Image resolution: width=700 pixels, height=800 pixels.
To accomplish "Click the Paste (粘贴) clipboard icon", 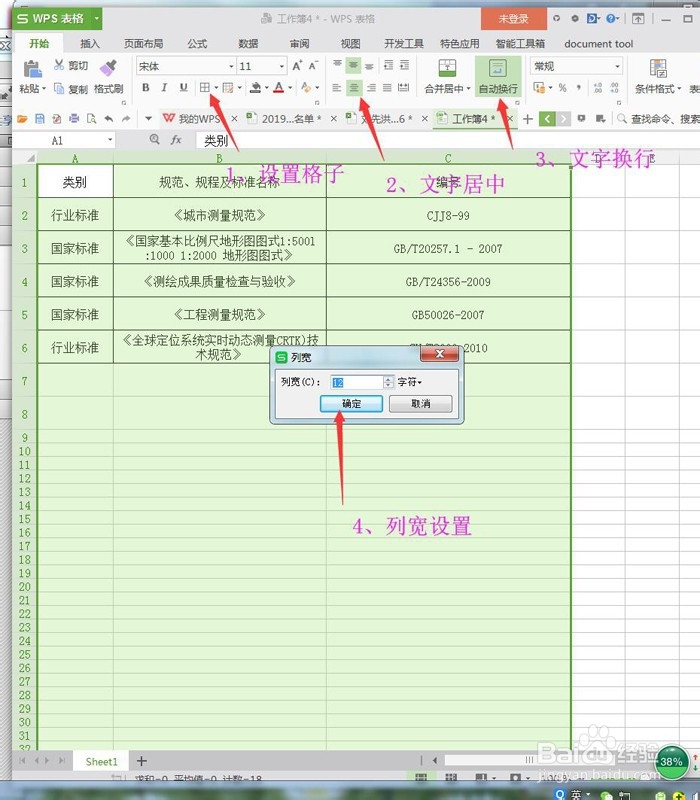I will [32, 69].
